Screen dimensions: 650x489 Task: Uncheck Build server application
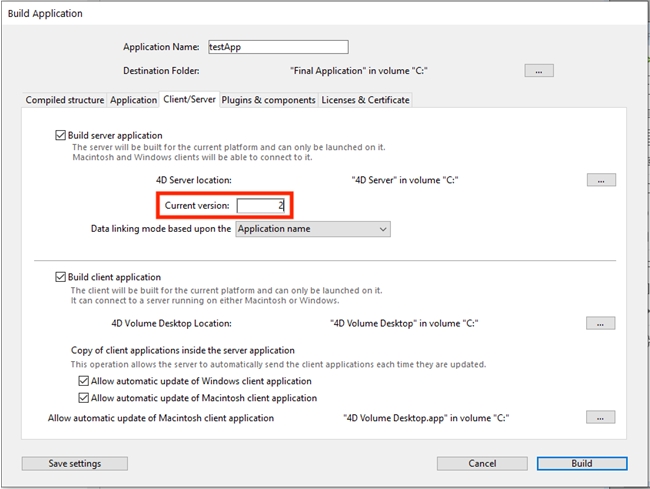[x=61, y=135]
